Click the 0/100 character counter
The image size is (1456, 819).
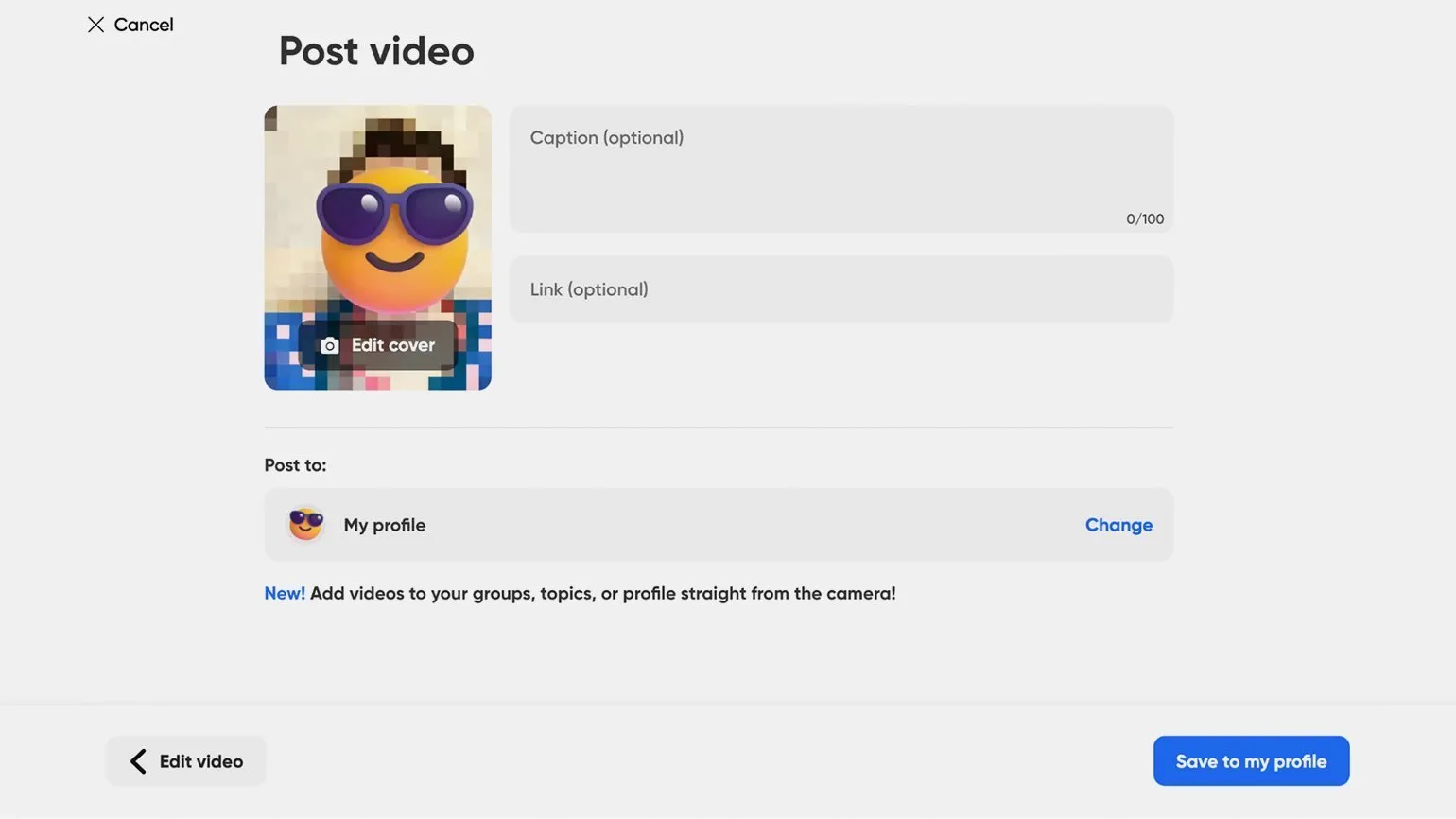1144,219
